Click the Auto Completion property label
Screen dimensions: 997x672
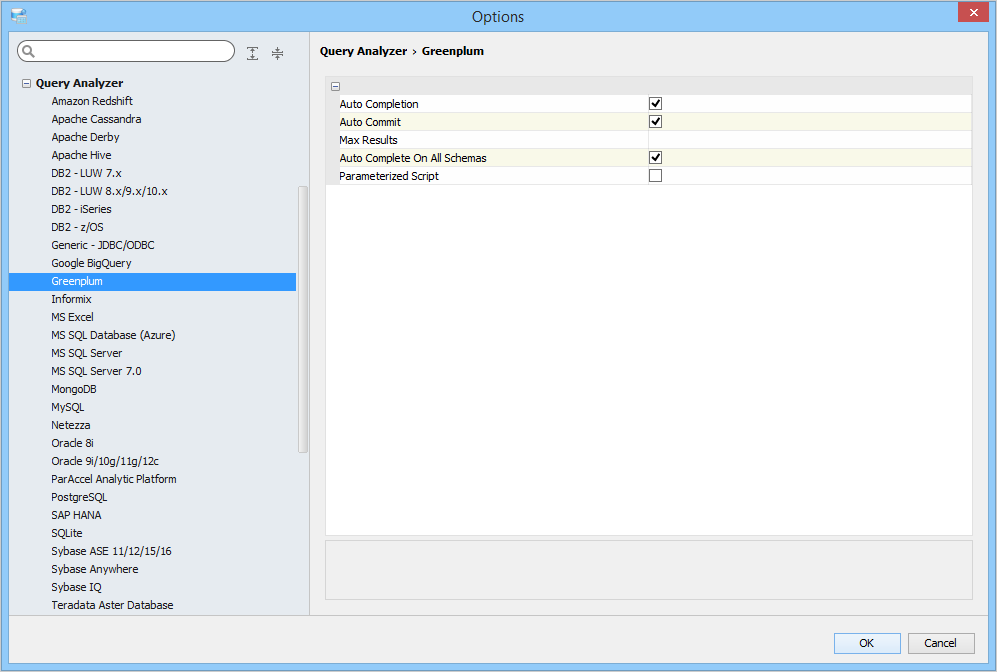coord(379,104)
